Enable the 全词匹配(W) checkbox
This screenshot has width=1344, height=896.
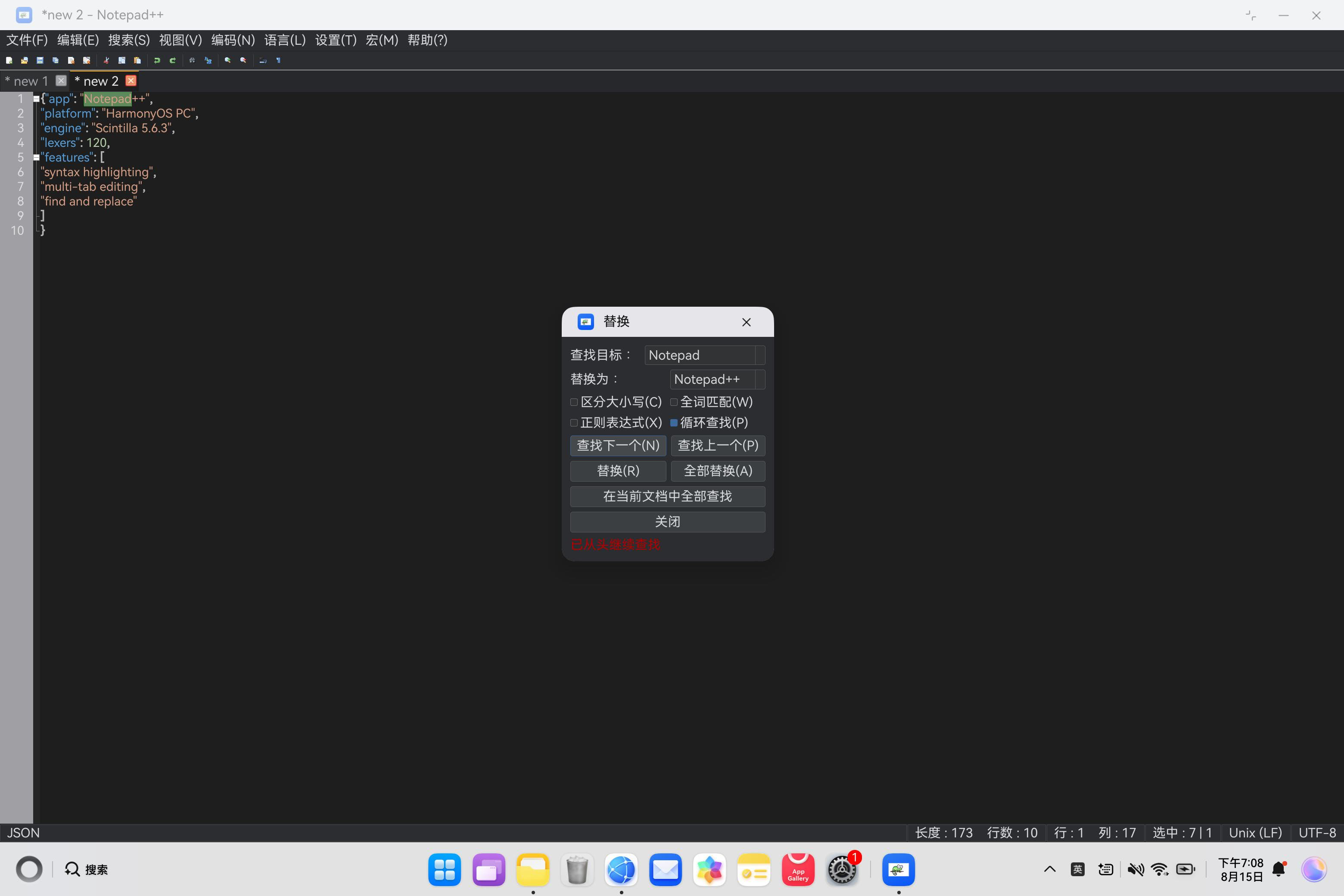point(674,402)
